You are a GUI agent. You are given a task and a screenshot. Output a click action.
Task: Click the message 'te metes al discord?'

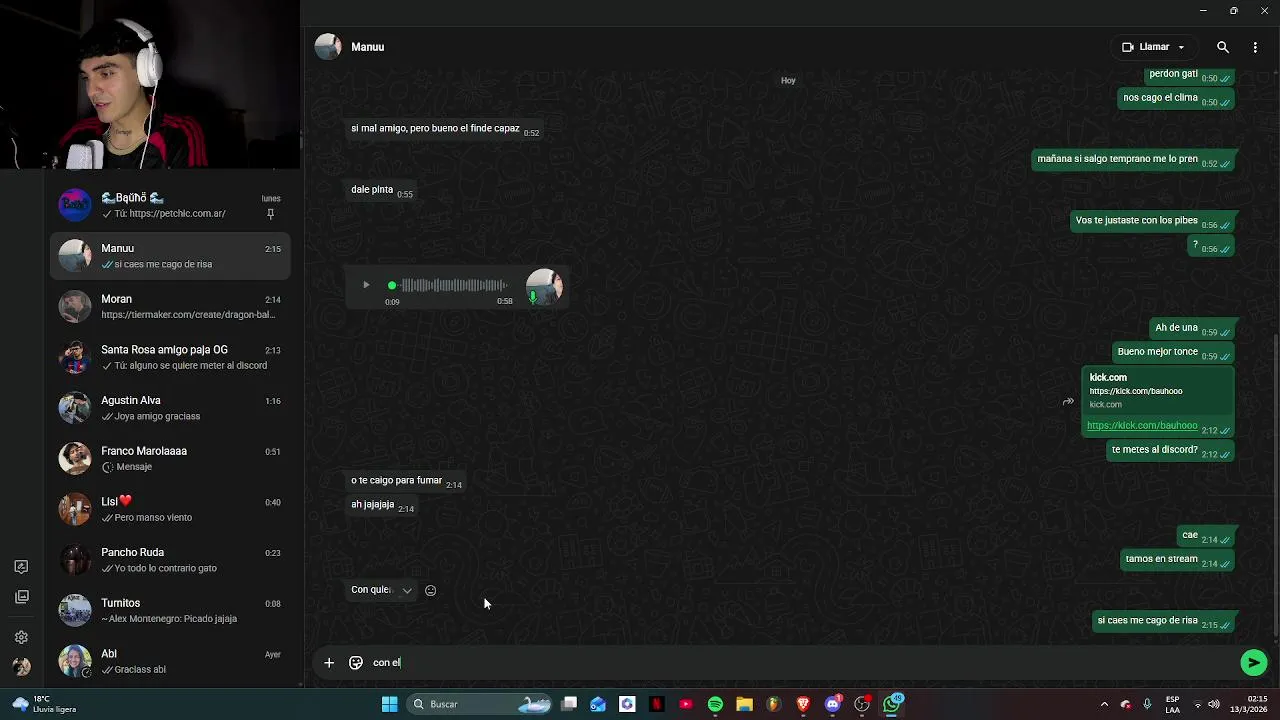1171,451
